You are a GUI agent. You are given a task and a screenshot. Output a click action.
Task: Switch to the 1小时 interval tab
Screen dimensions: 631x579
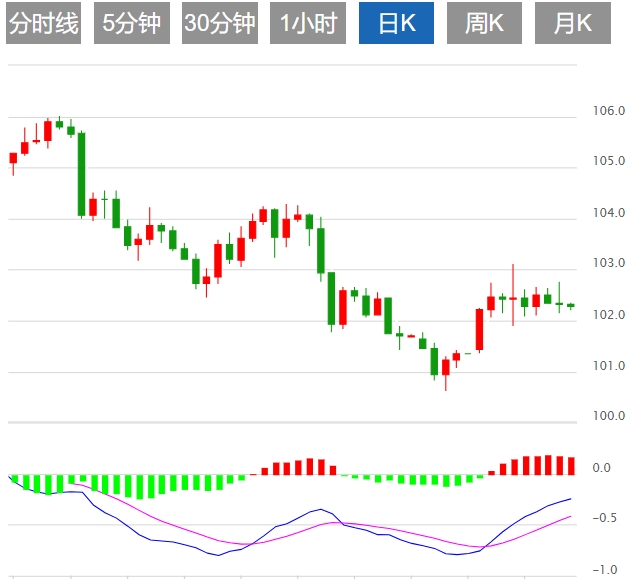coord(308,24)
